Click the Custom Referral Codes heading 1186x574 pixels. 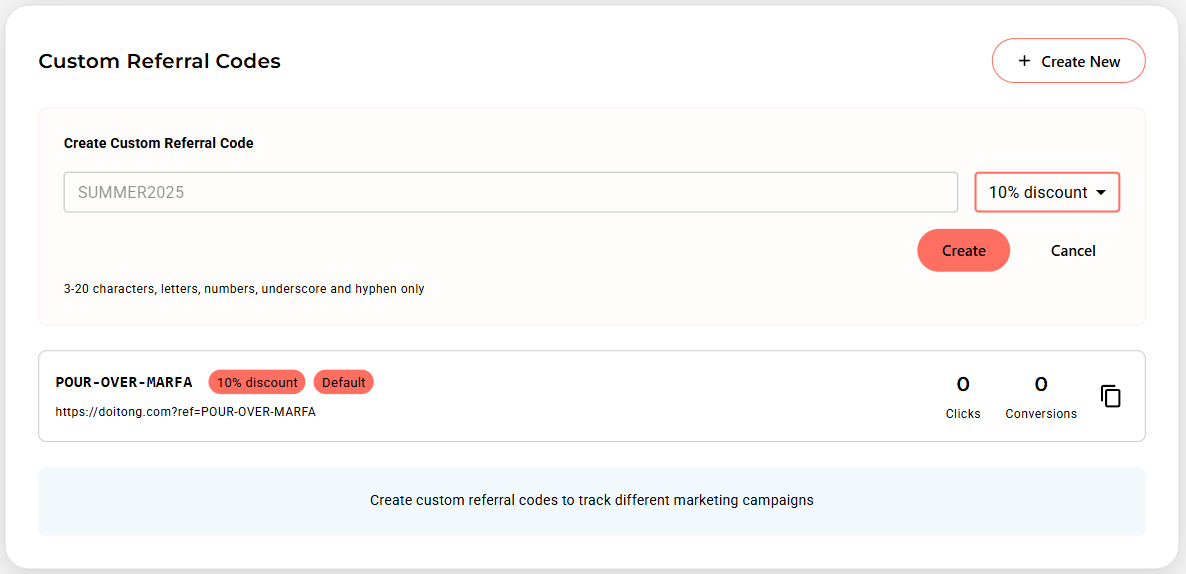pyautogui.click(x=160, y=61)
